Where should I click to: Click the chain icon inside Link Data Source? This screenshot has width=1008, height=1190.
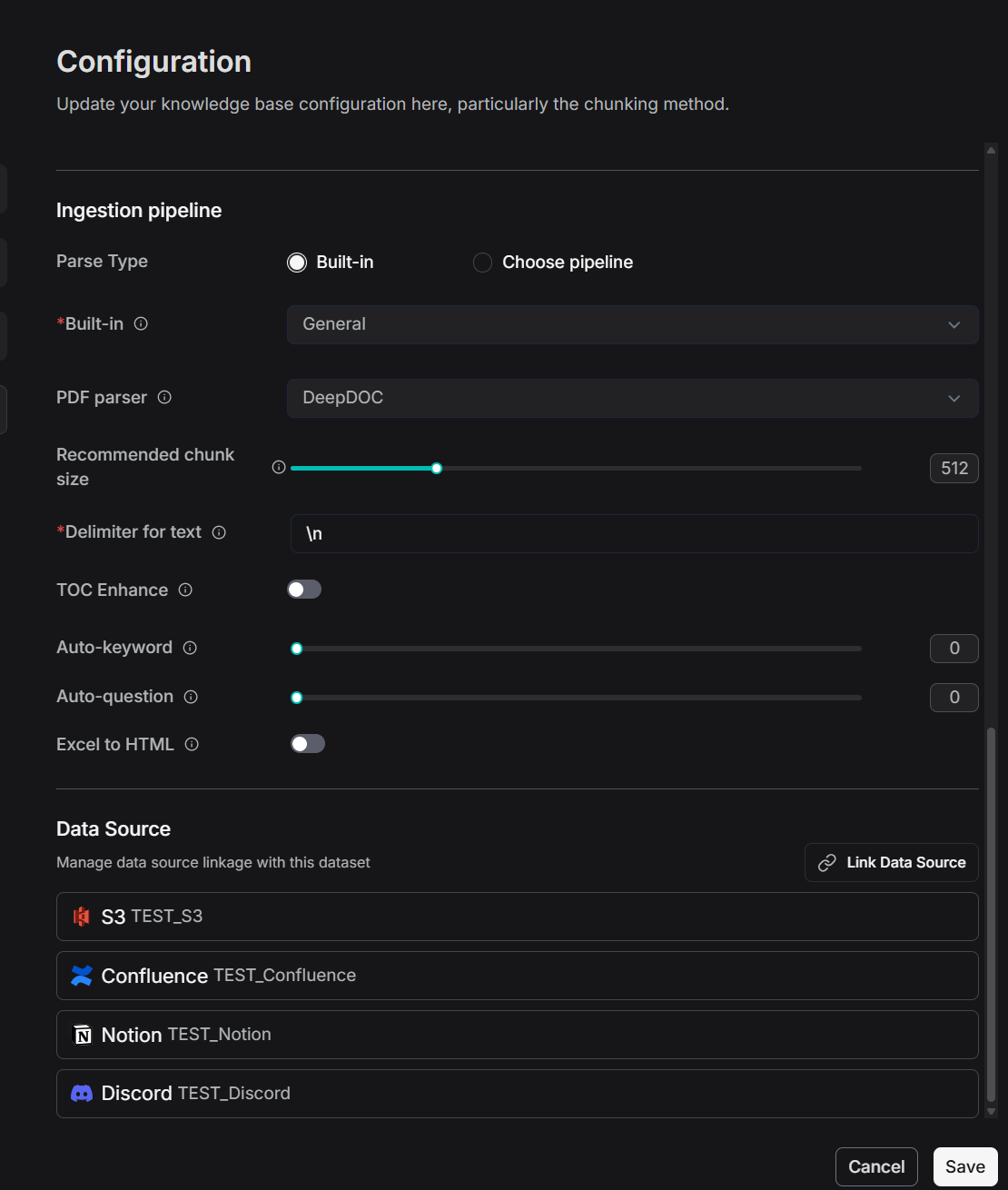[x=827, y=862]
